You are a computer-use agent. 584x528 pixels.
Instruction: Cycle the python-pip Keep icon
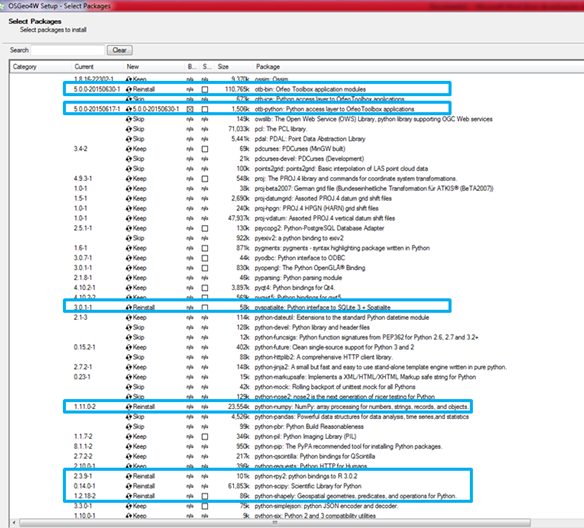pos(129,446)
